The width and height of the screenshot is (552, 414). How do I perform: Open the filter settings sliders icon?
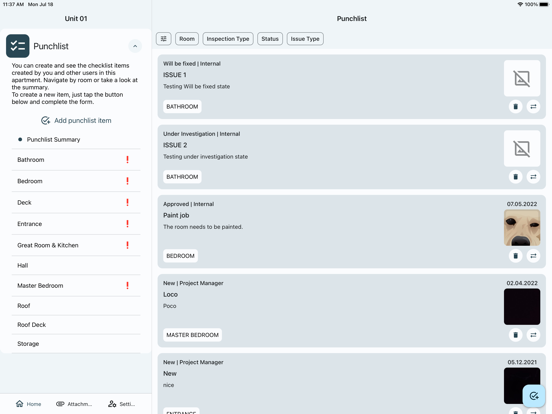163,39
